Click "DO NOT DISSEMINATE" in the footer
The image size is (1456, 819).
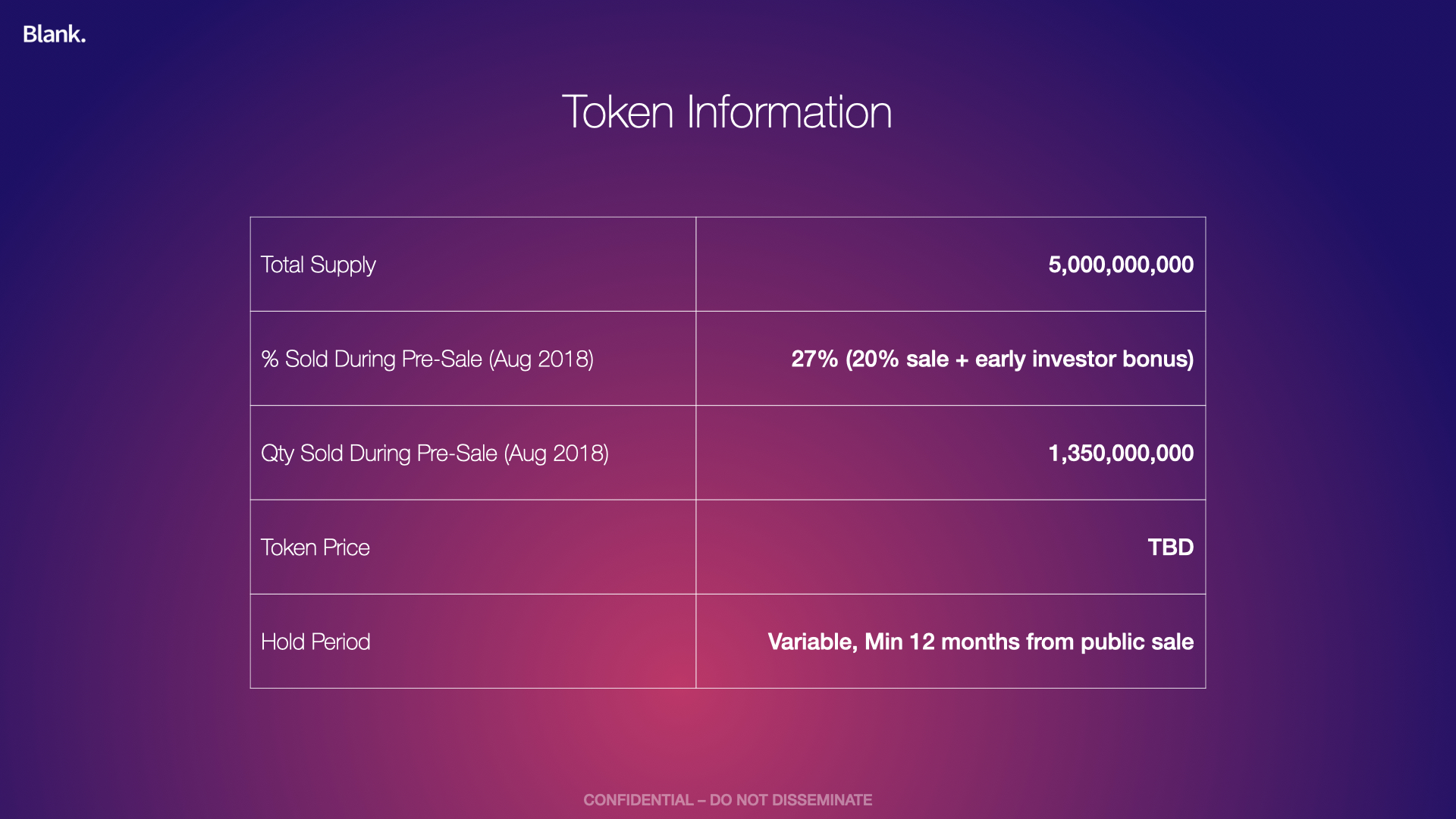pos(790,800)
